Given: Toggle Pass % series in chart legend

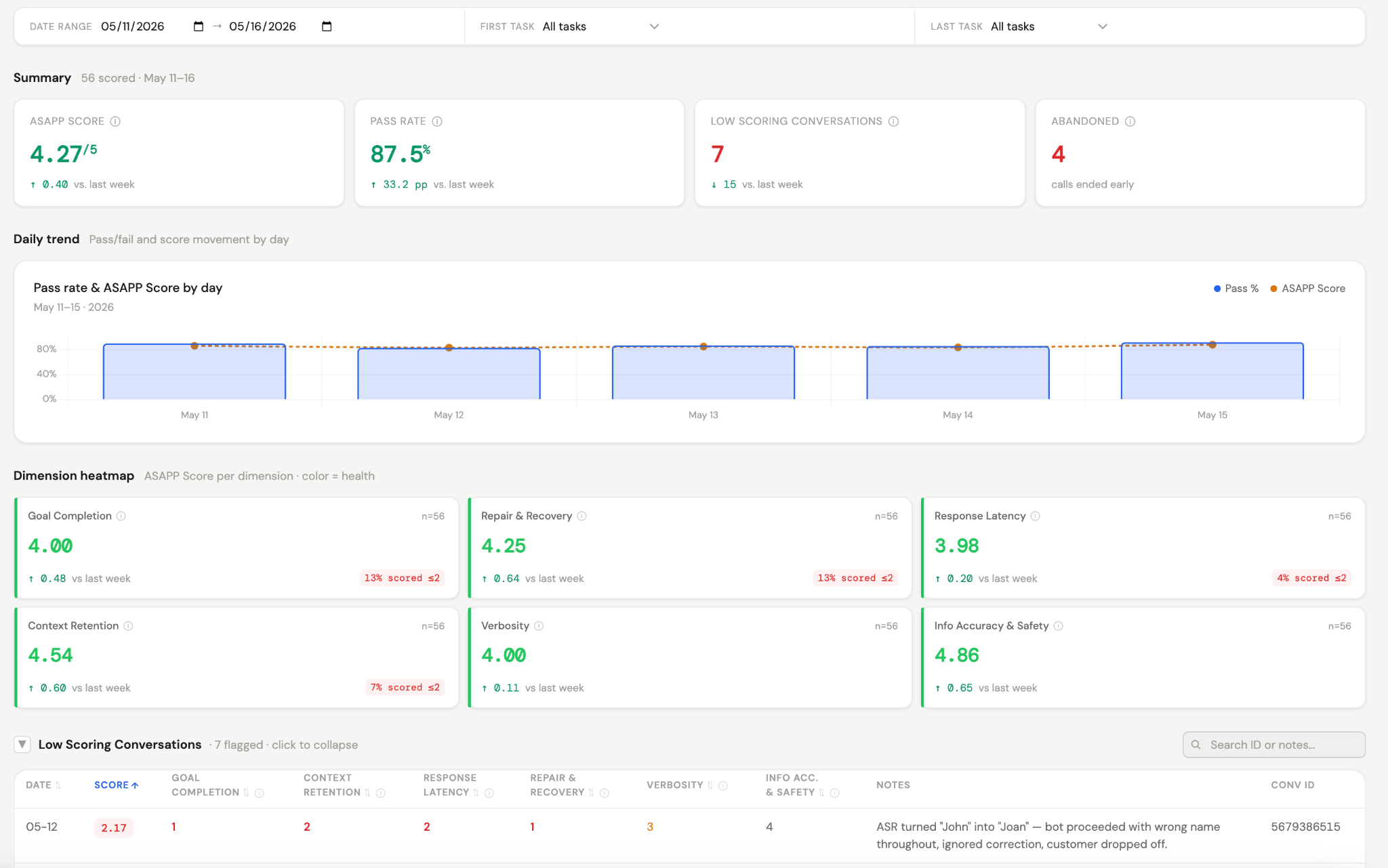Looking at the screenshot, I should click(x=1236, y=289).
